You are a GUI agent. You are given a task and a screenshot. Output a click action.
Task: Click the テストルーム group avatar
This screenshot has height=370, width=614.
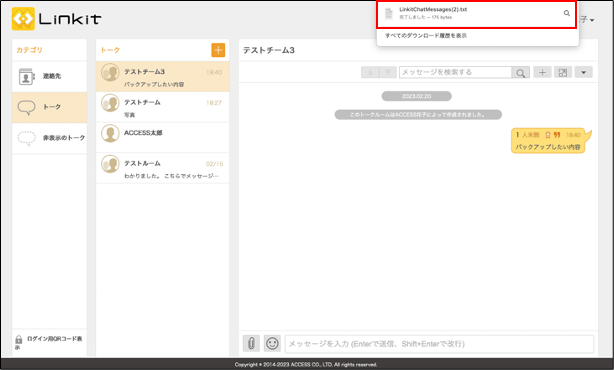pos(110,164)
